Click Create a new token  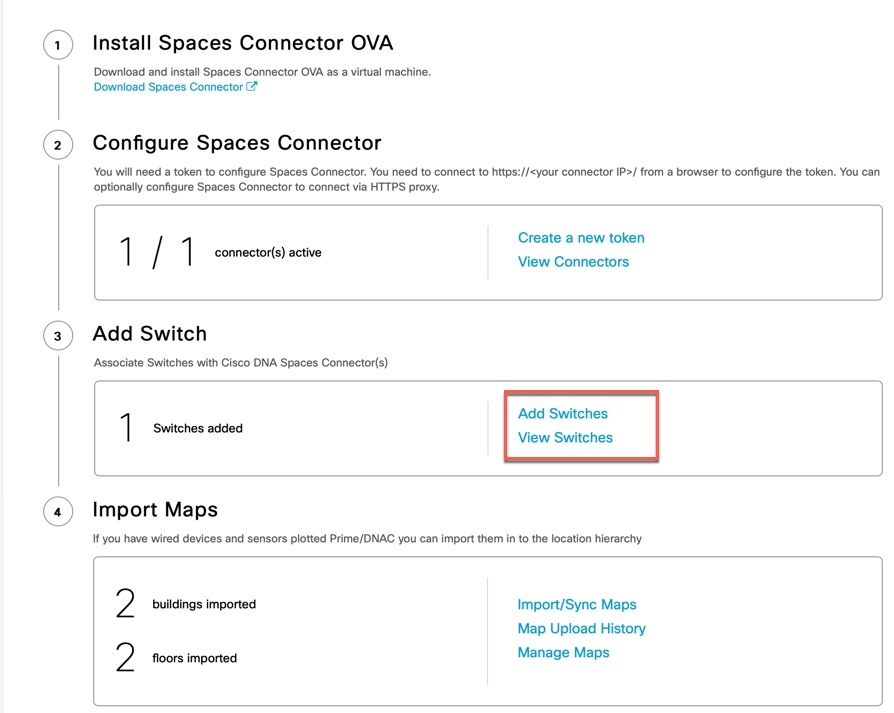tap(581, 238)
